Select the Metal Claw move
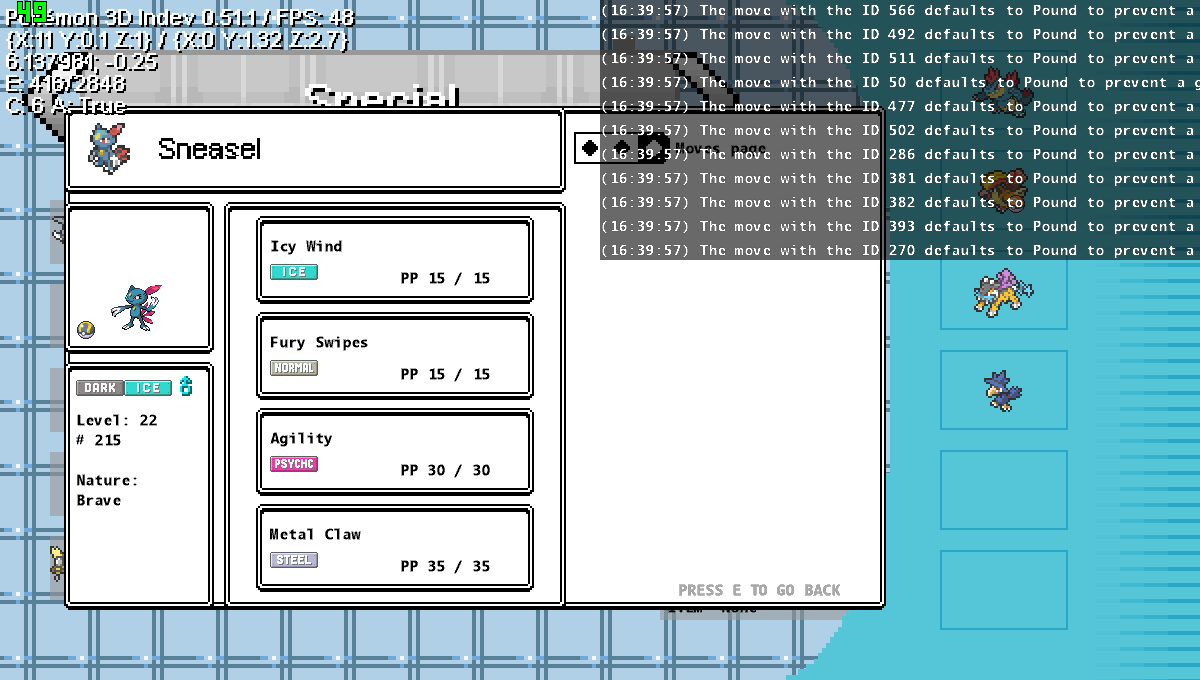The height and width of the screenshot is (680, 1200). [x=395, y=549]
